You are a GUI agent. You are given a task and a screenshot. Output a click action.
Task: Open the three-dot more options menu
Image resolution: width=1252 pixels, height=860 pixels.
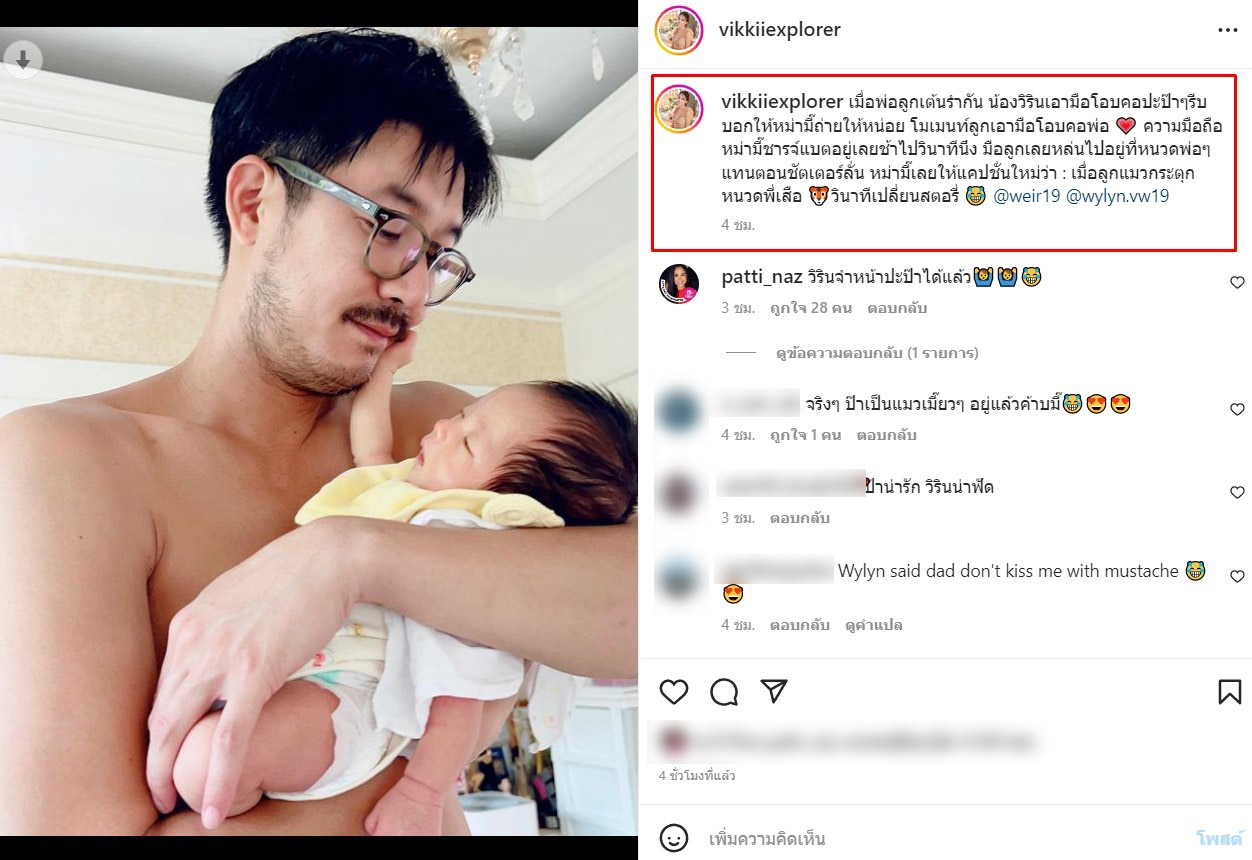[x=1228, y=30]
